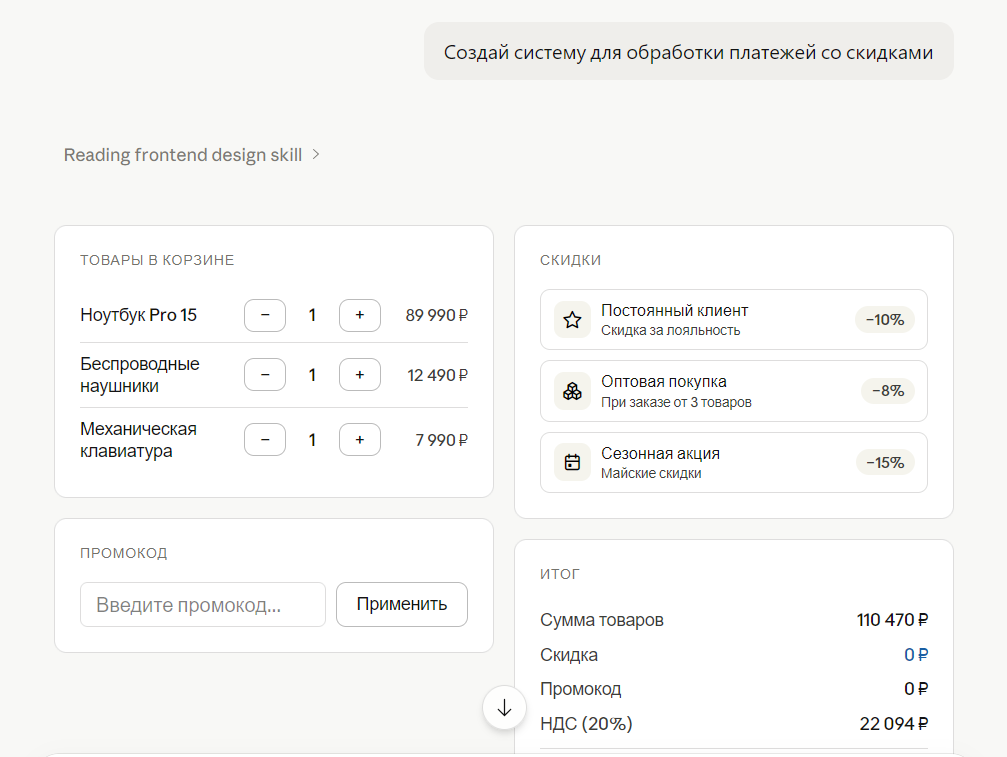Expand the Reading frontend design skill chevron
The height and width of the screenshot is (757, 1007).
point(315,155)
